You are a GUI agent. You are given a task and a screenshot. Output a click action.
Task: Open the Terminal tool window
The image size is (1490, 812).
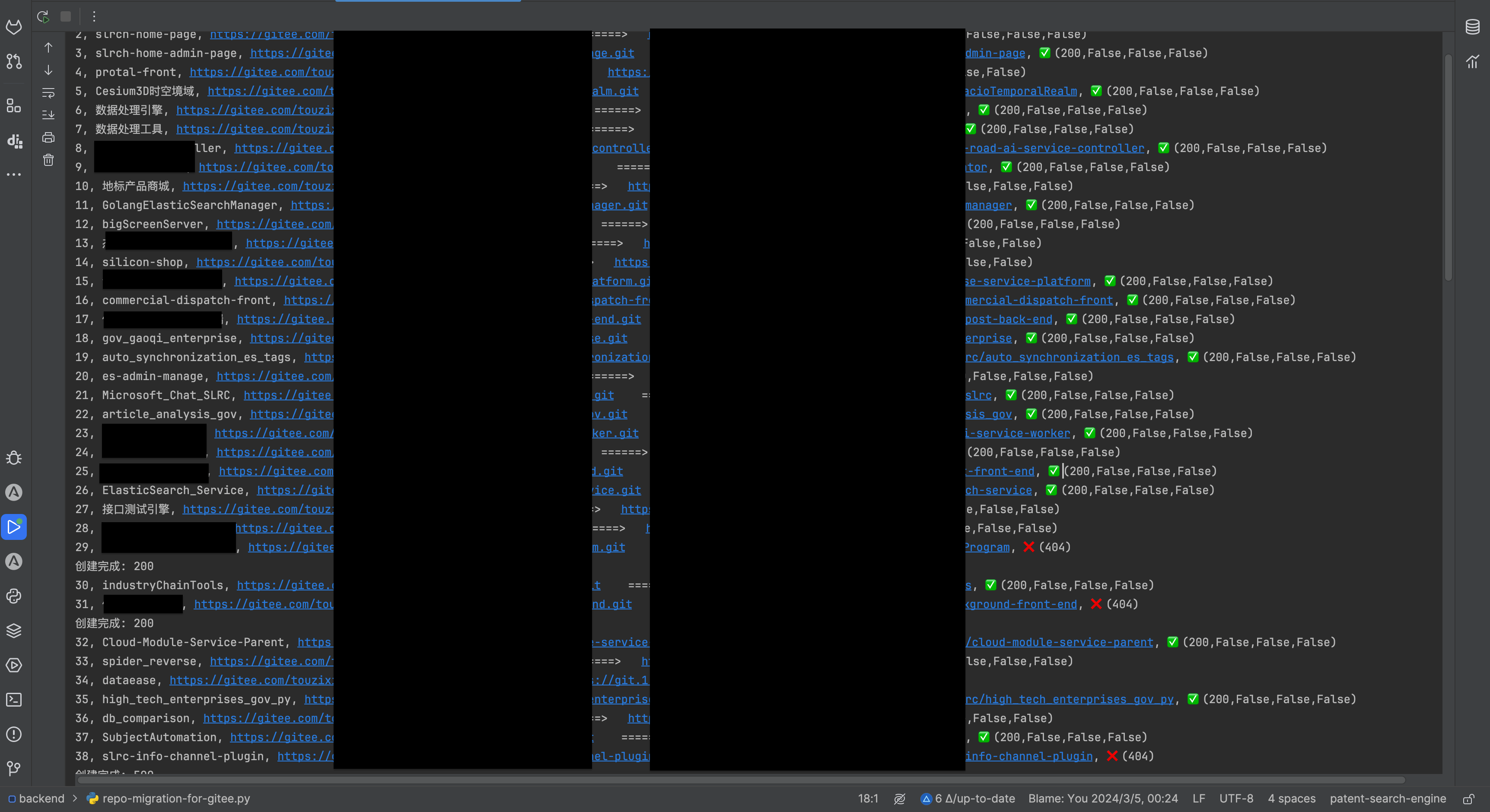(14, 700)
